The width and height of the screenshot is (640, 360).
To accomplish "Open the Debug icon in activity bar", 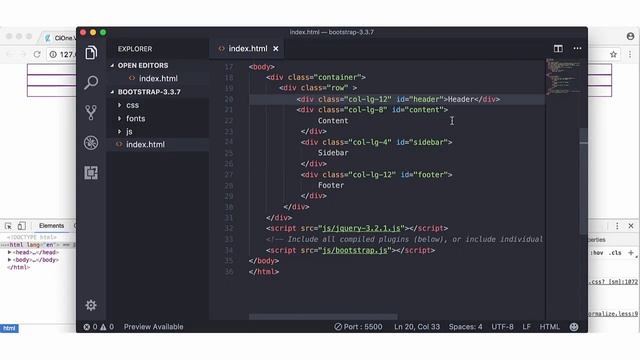I will (x=91, y=142).
